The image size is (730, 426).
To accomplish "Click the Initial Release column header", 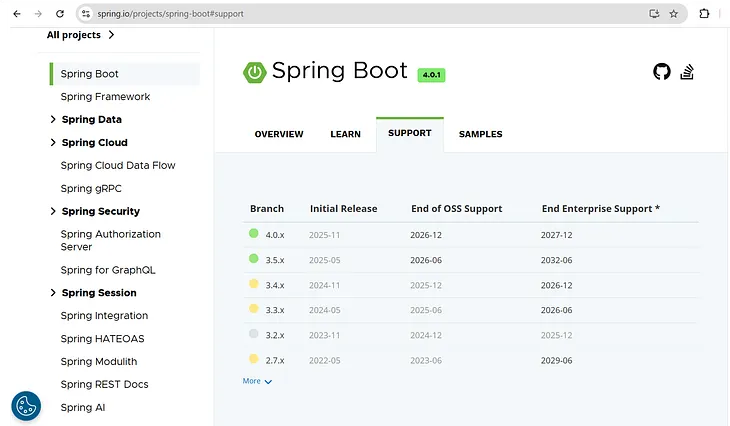I will (x=344, y=209).
